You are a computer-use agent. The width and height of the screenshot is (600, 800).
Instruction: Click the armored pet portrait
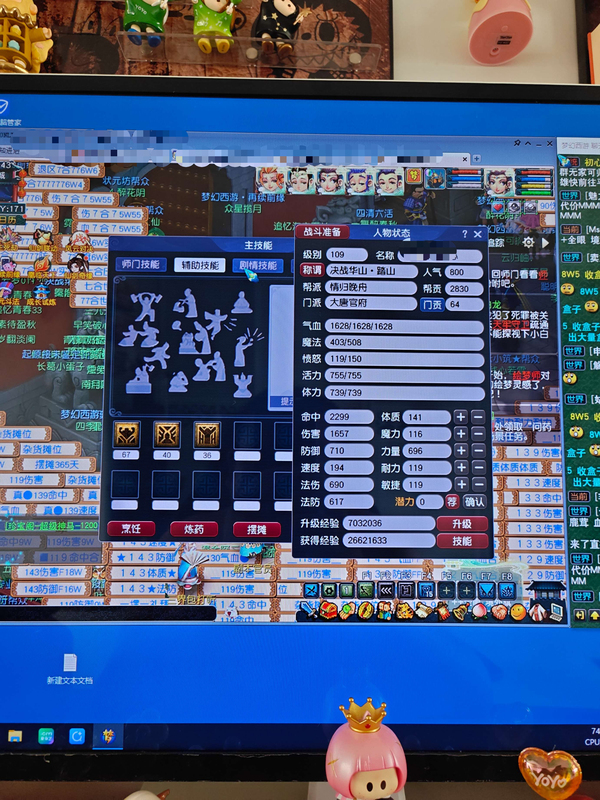435,180
